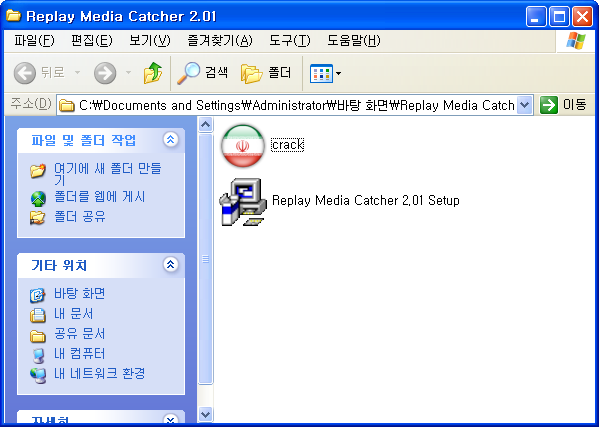Viewport: 599px width, 428px height.
Task: Minimize the Replay Media Catcher 2.01 window
Action: (x=536, y=17)
